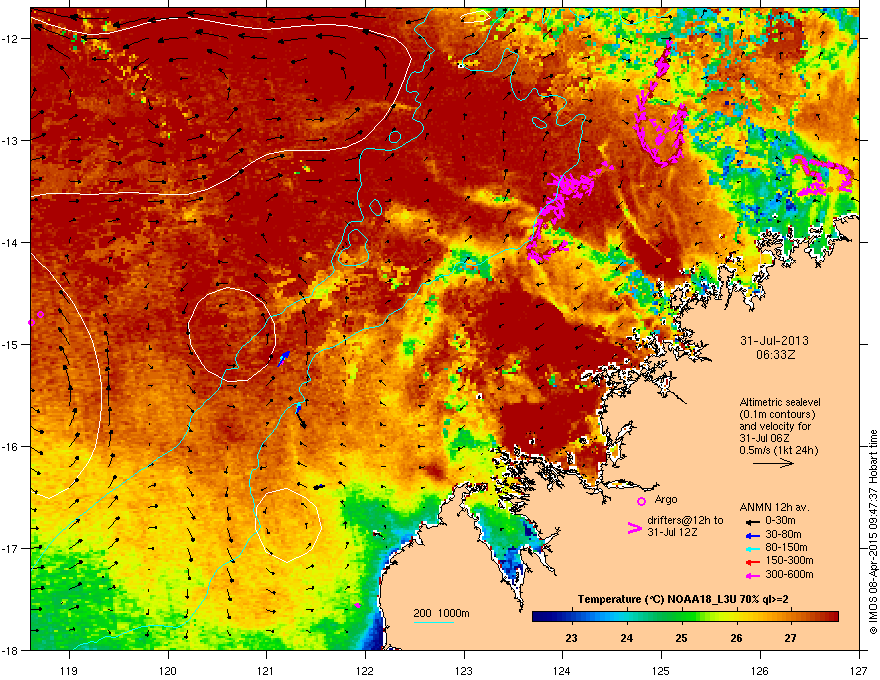Click the 'Argo' legend label
Screen dimensions: 880x680
(666, 499)
